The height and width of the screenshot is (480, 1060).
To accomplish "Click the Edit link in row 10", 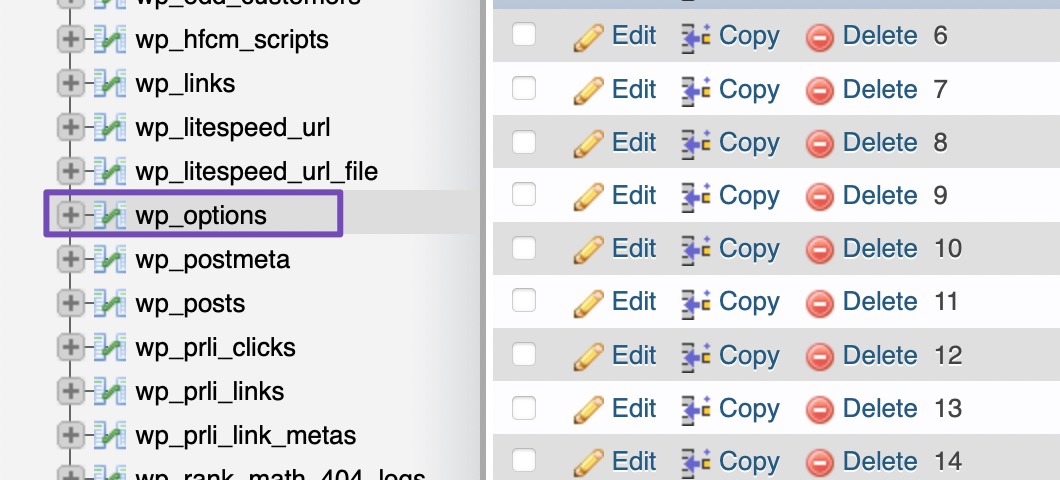I will (x=634, y=249).
